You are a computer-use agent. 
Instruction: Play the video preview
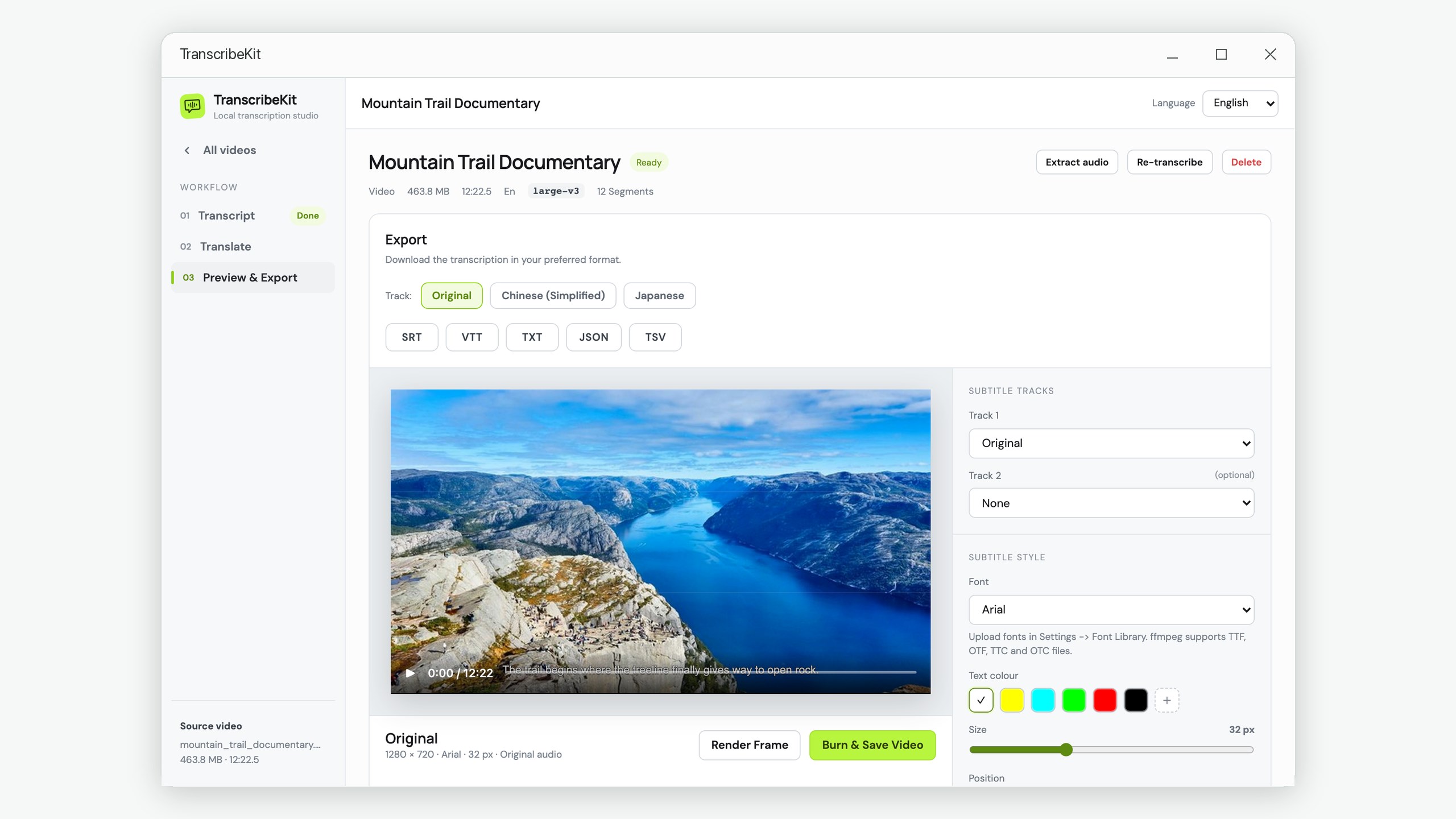click(x=410, y=673)
